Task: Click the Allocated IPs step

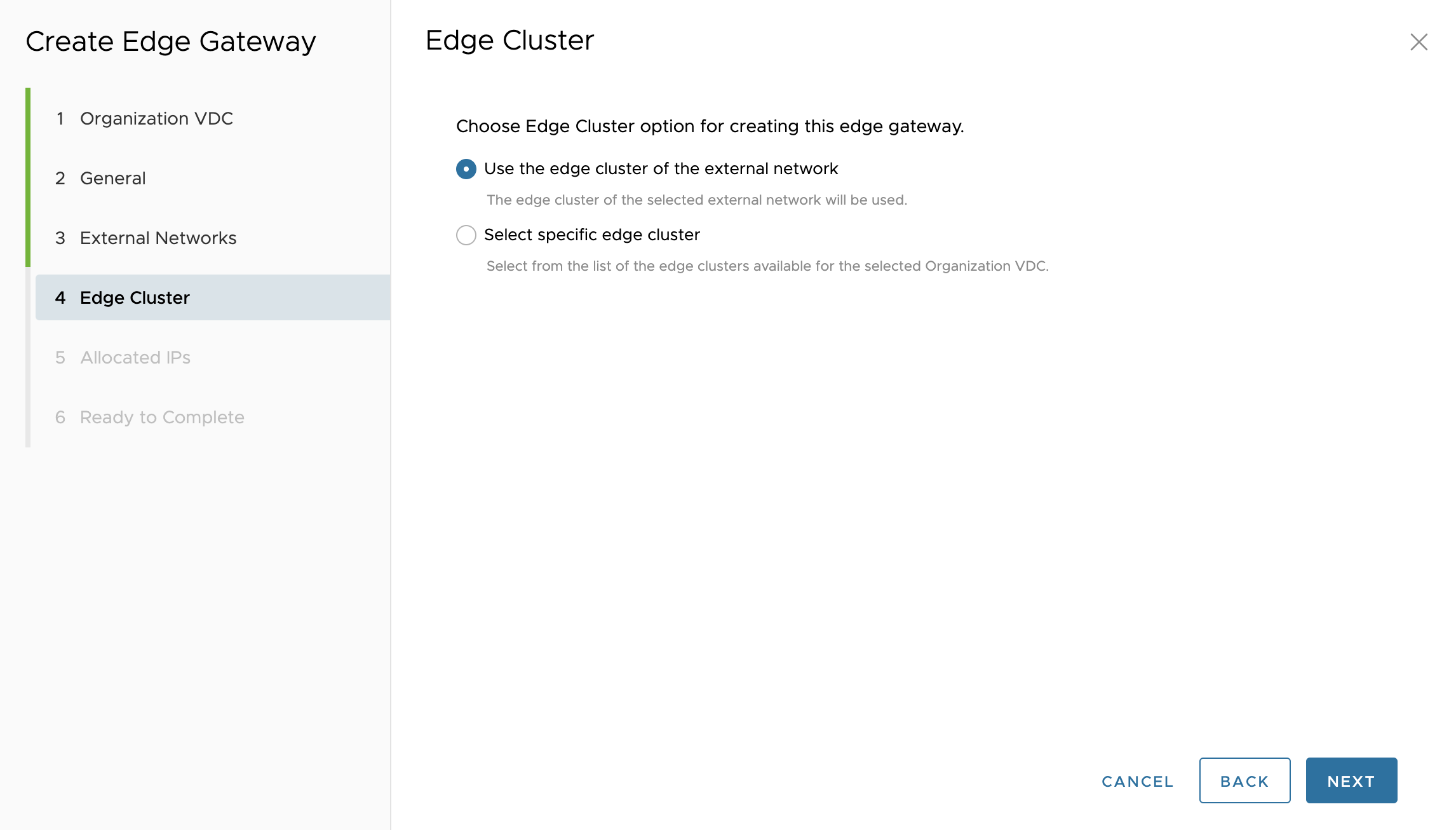Action: (x=135, y=358)
